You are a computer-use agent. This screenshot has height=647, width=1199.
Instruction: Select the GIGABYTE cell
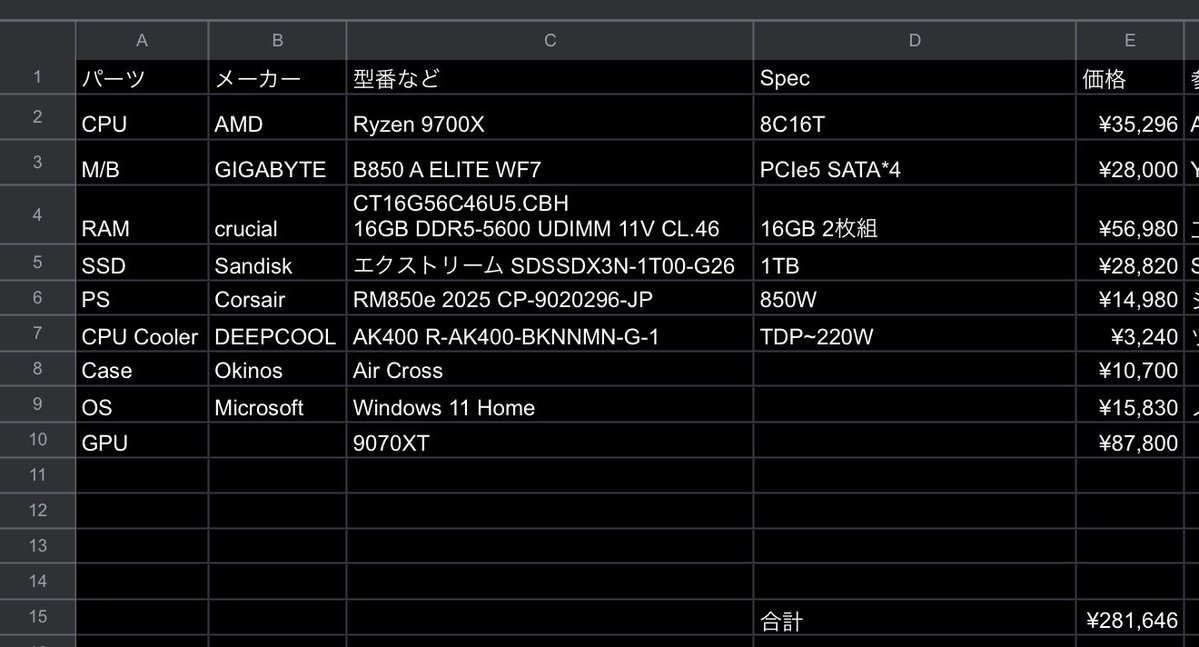pos(278,162)
